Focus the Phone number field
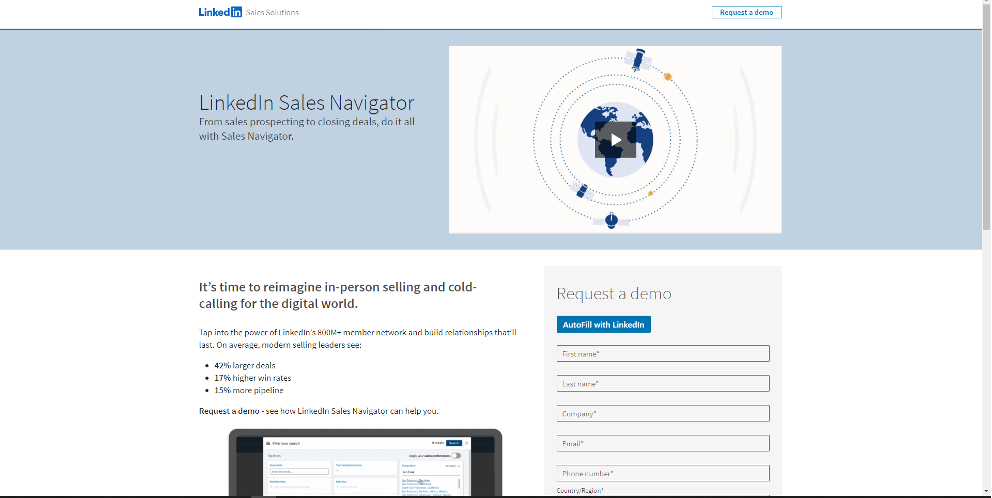Screen dimensions: 992x498 pyautogui.click(x=663, y=473)
